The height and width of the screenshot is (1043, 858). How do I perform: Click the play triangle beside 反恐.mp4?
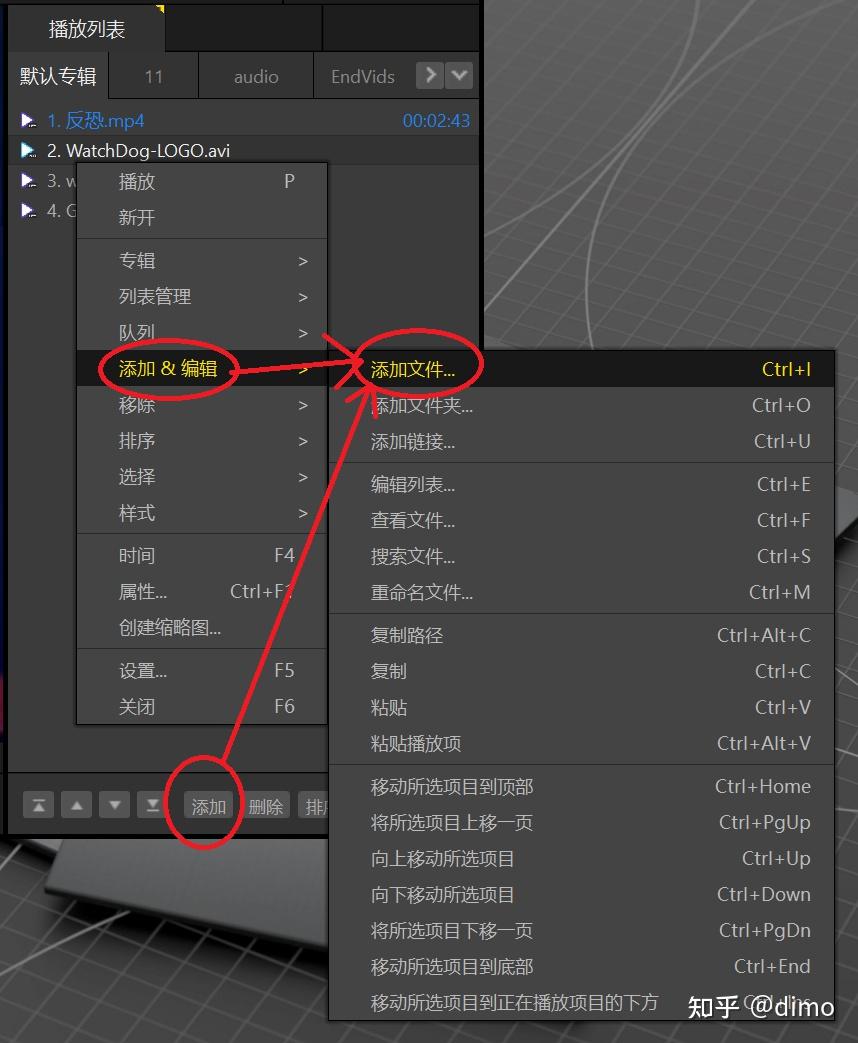click(27, 119)
